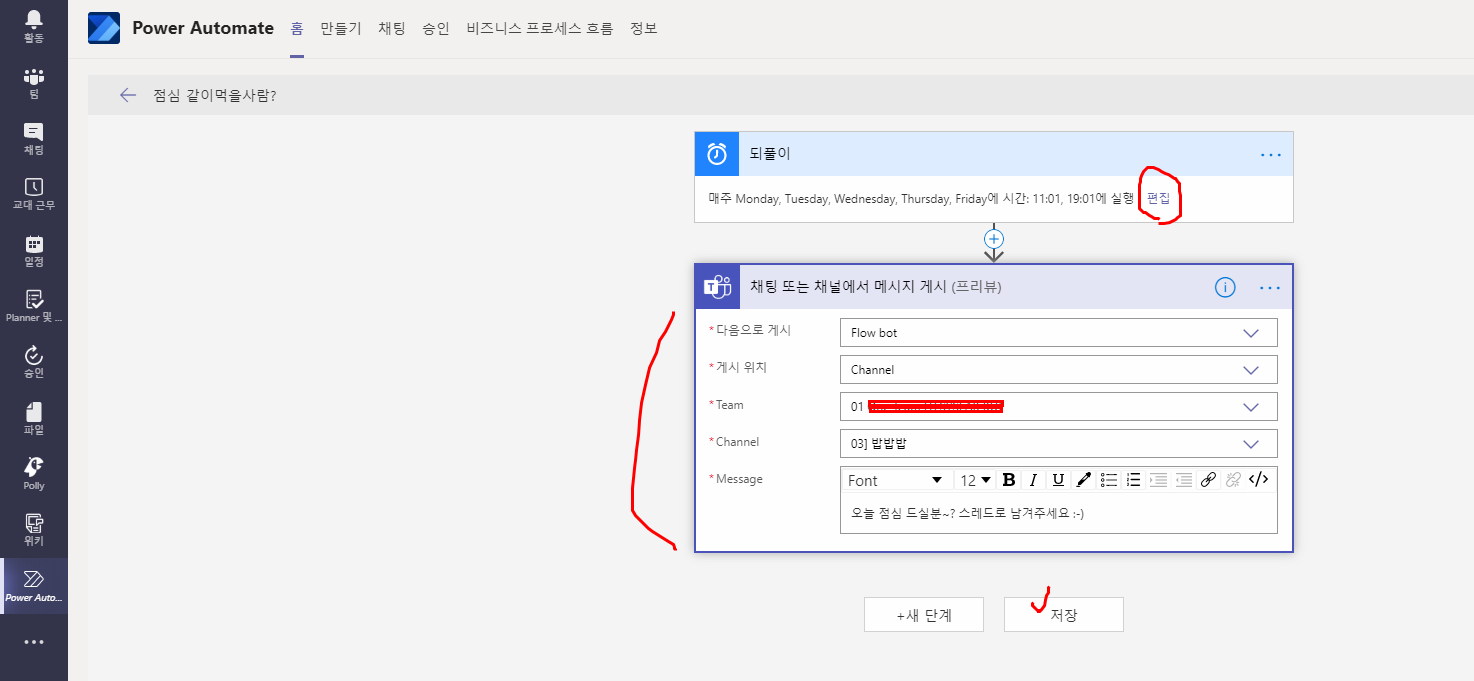Insert a numbered list in message
1474x681 pixels.
1133,480
